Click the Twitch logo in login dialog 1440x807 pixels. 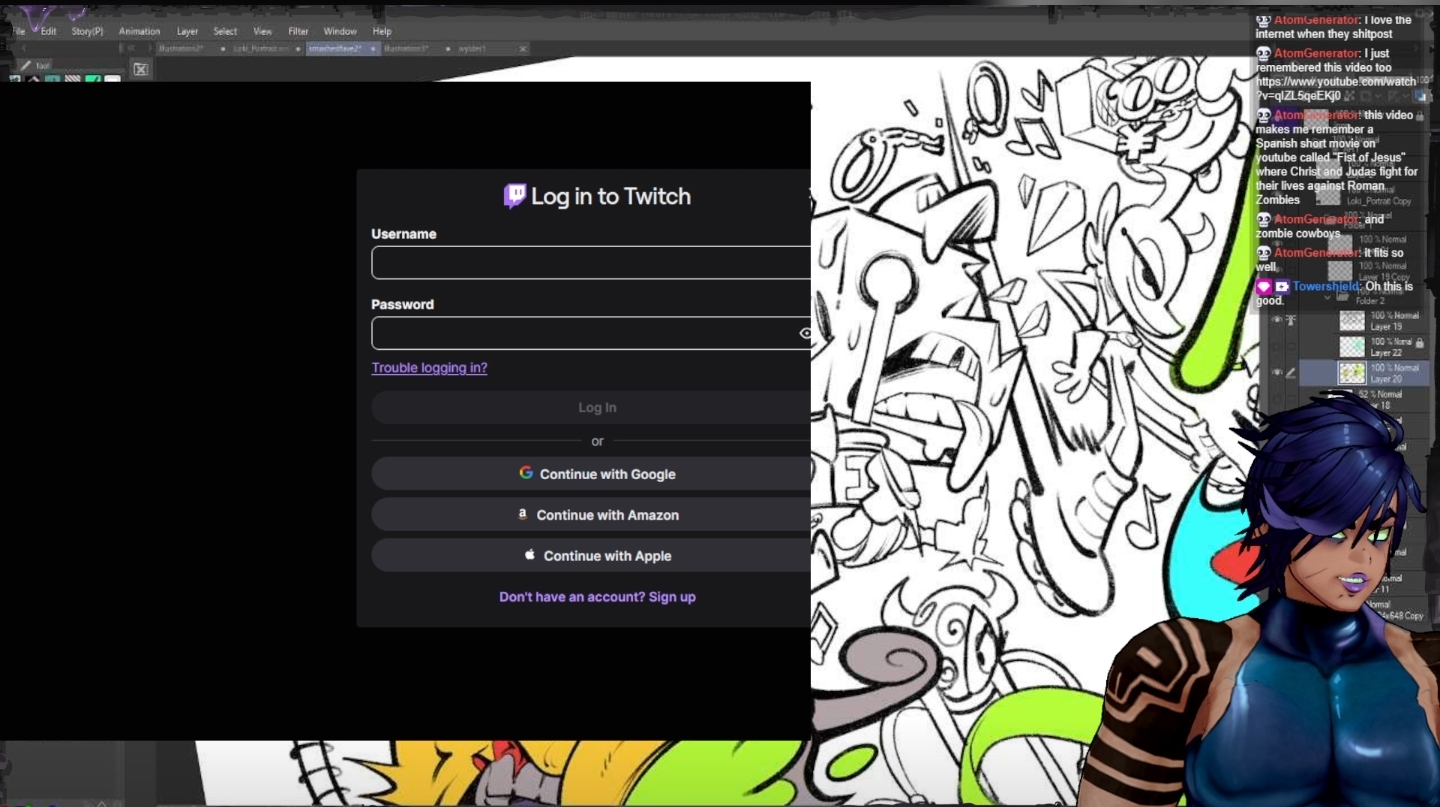[x=515, y=196]
